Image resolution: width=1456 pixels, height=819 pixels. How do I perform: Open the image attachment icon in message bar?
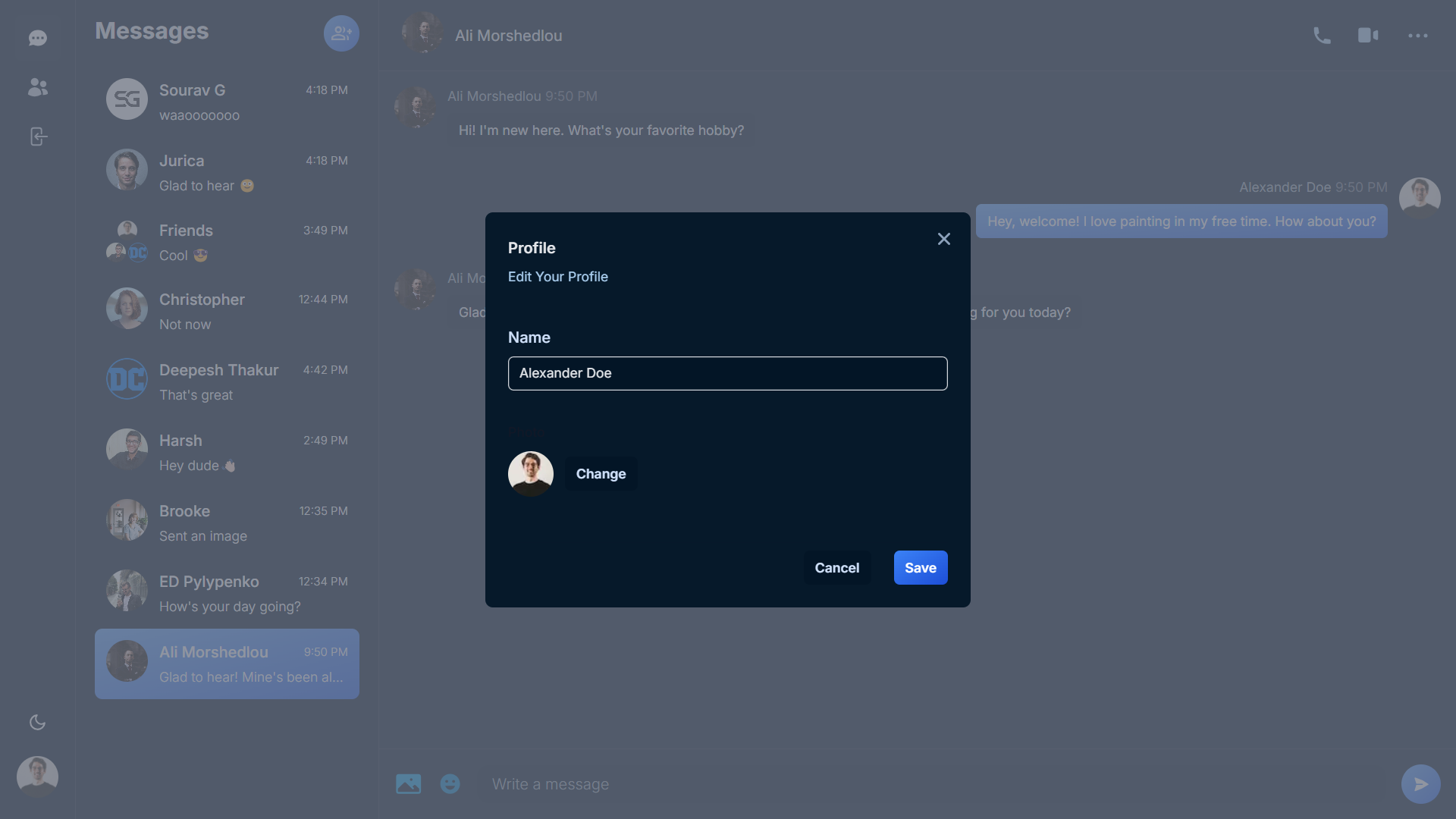click(x=408, y=784)
